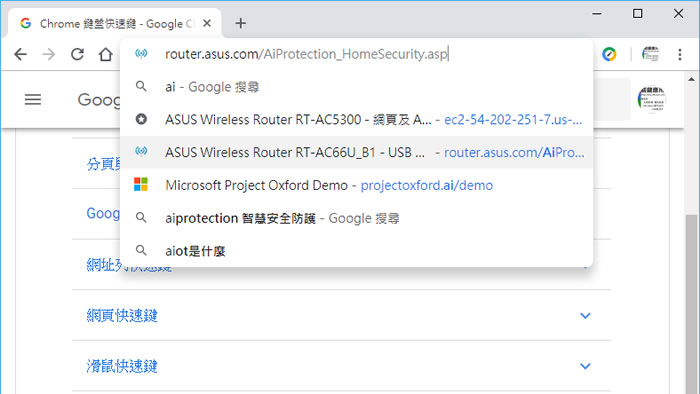Select the Chrome 鍵盤快速鍵 tab

pos(115,23)
